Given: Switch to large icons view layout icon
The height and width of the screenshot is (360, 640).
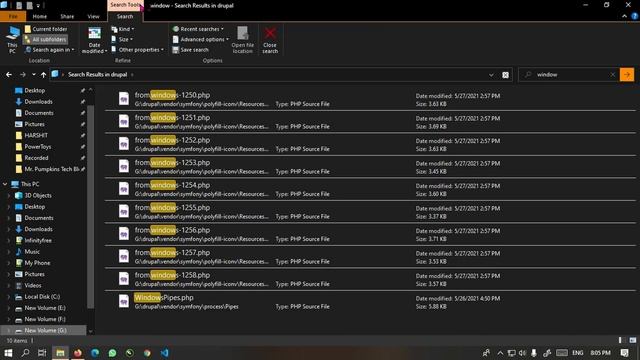Looking at the screenshot, I should click(632, 340).
